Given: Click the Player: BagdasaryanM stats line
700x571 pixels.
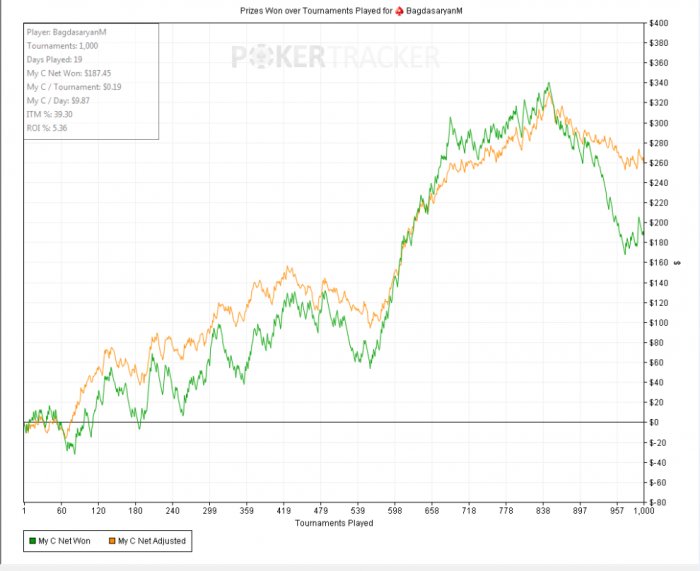Looking at the screenshot, I should (x=67, y=32).
